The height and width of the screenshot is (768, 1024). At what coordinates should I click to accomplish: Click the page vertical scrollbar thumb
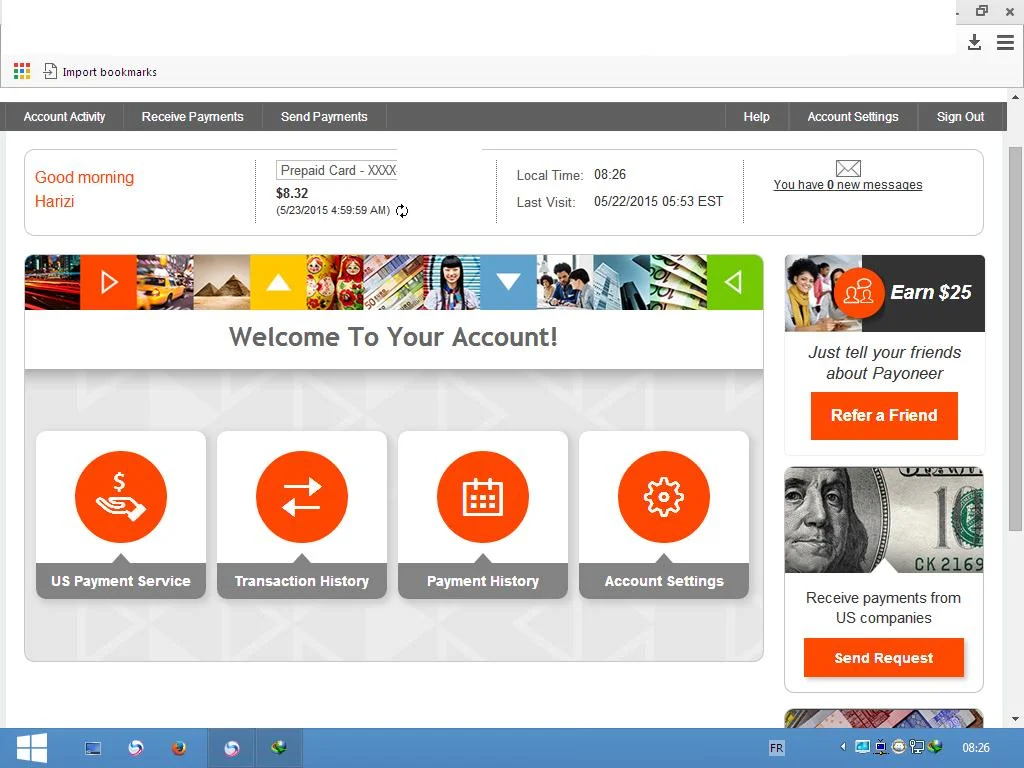[x=1015, y=338]
